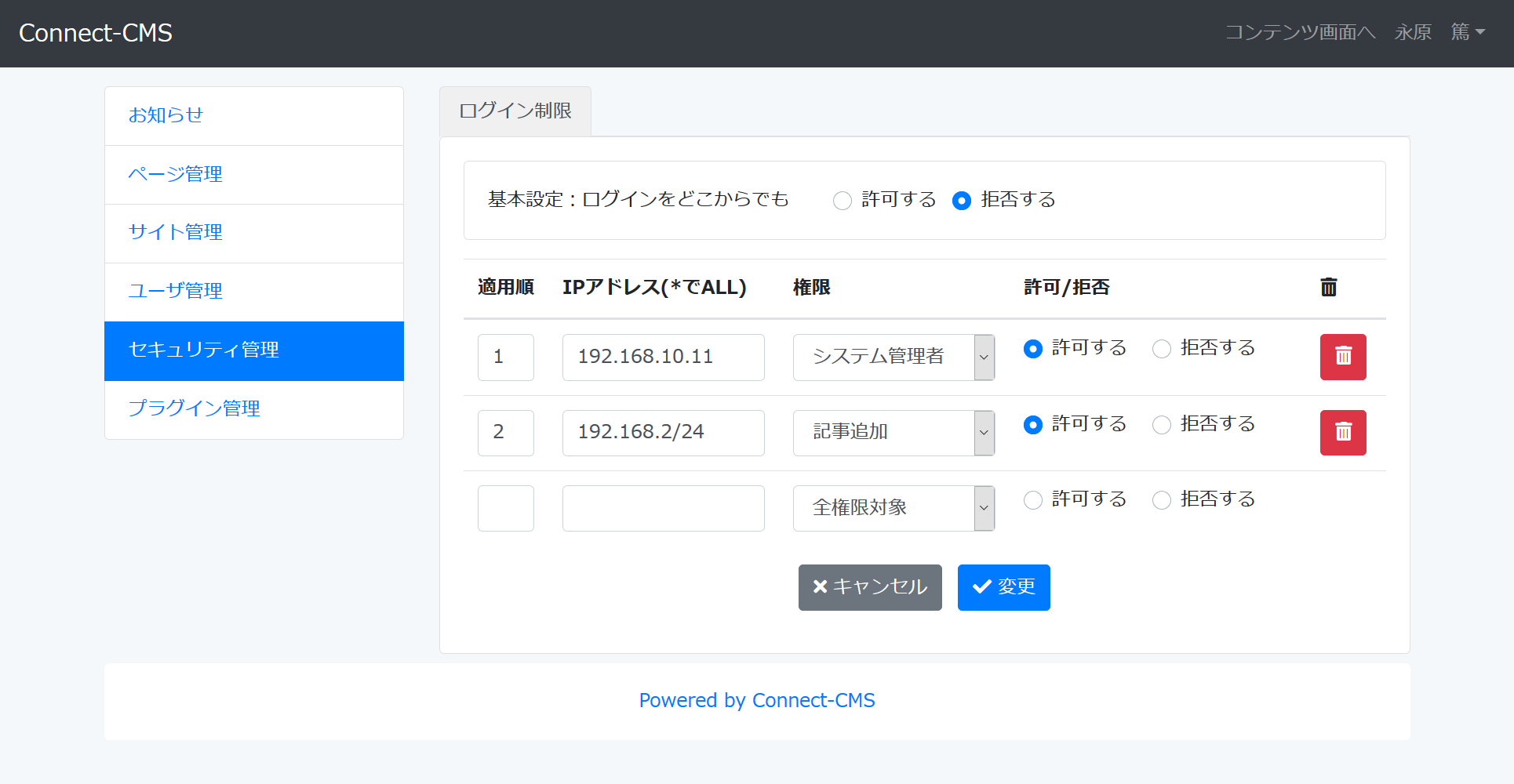Click コンテンツ画面へ in the top navigation
This screenshot has width=1514, height=784.
click(1300, 32)
